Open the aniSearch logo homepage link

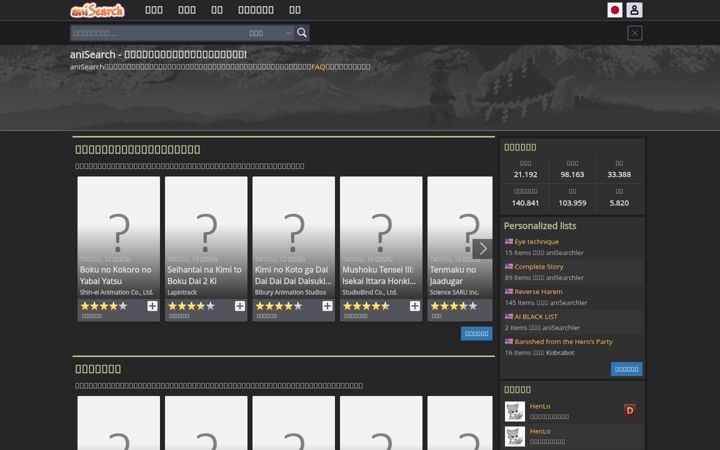[97, 10]
